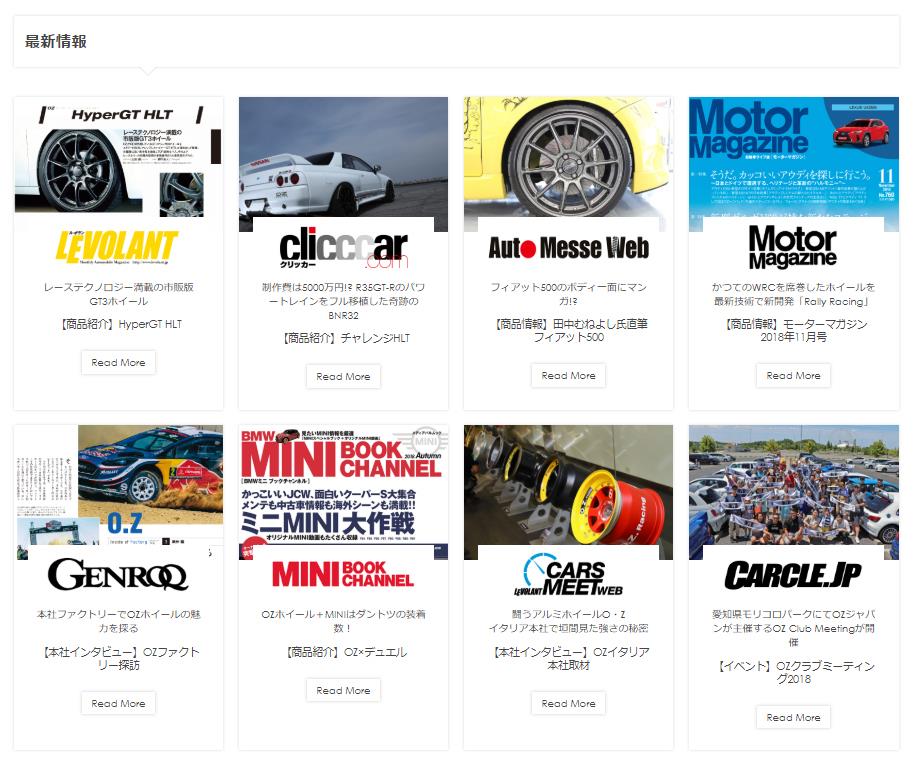
Task: Click the MINI Book Channel logo below the cover
Action: coord(343,574)
